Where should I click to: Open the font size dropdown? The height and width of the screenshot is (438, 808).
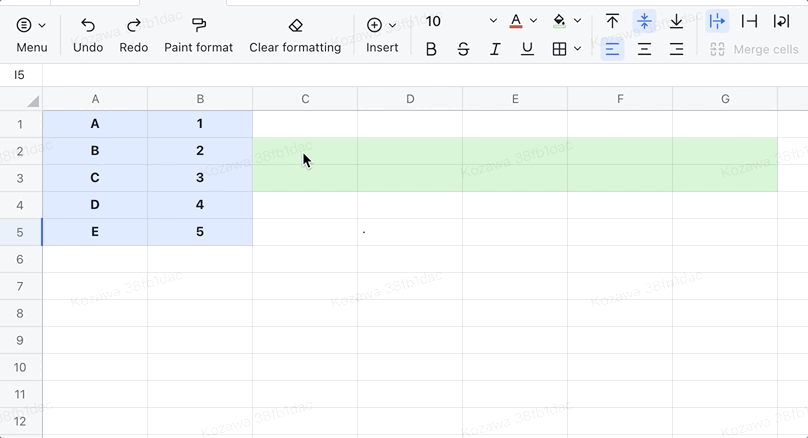point(493,21)
